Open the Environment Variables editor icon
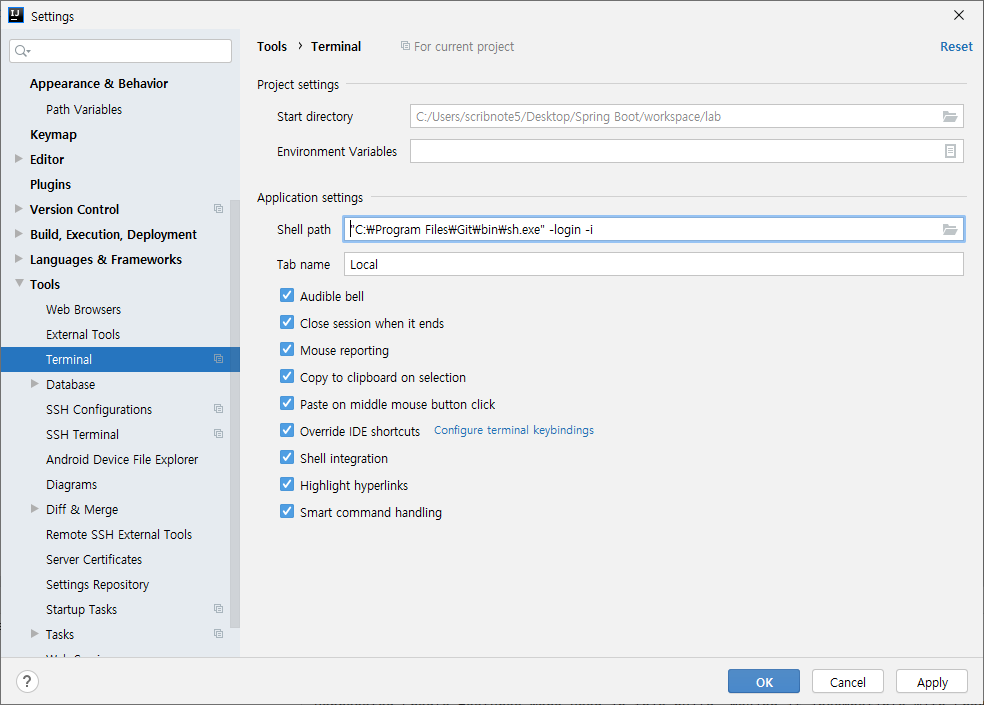Image resolution: width=984 pixels, height=705 pixels. coord(950,151)
